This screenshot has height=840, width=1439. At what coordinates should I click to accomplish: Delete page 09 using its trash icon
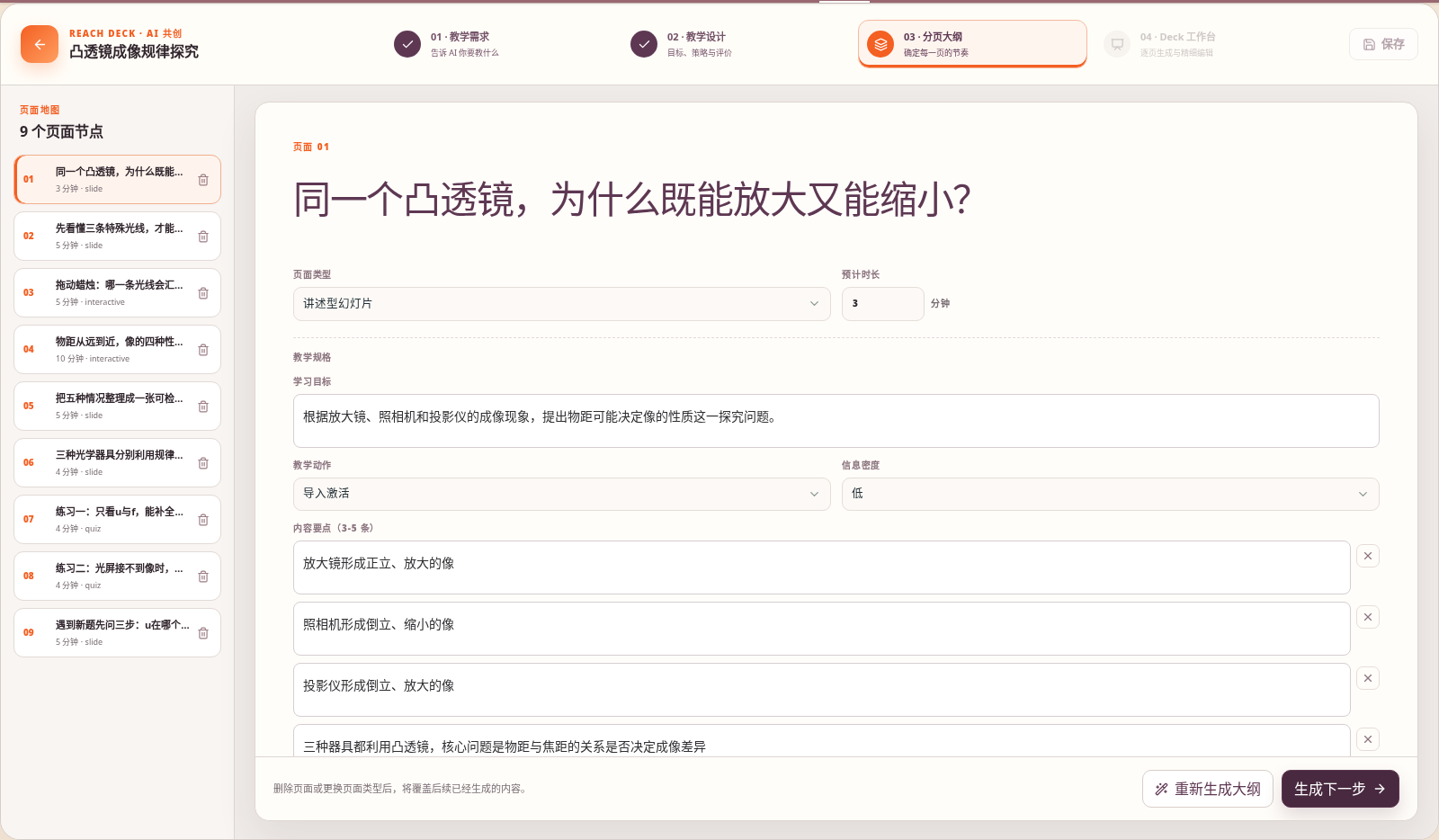coord(203,633)
